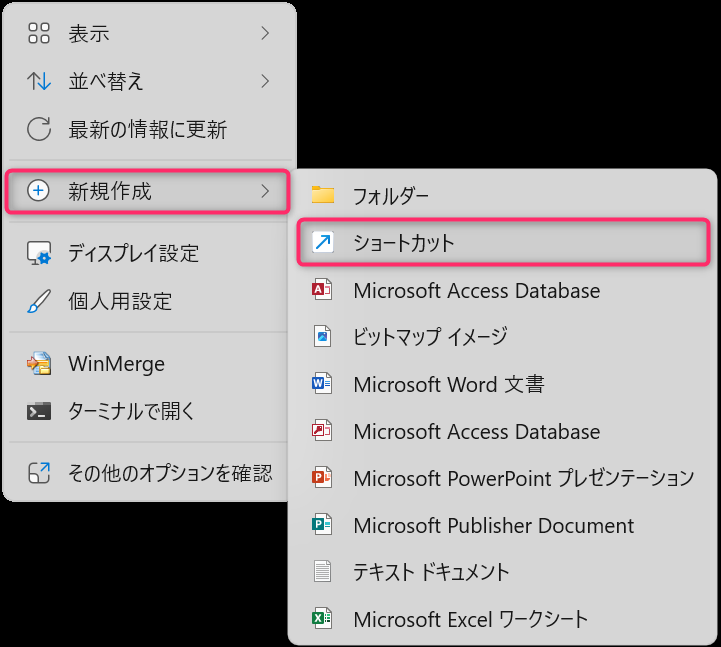The image size is (721, 647).
Task: Click the plus icon beside 新規作成
Action: [x=39, y=191]
